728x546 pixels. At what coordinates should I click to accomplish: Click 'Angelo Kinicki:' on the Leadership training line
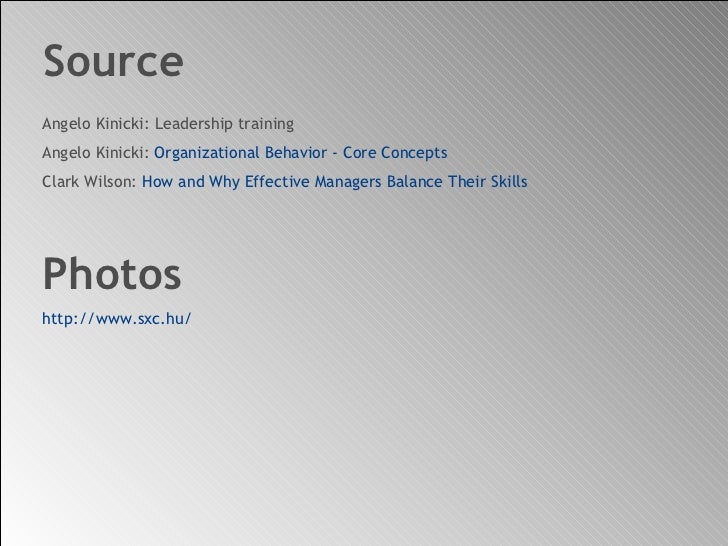pyautogui.click(x=96, y=125)
